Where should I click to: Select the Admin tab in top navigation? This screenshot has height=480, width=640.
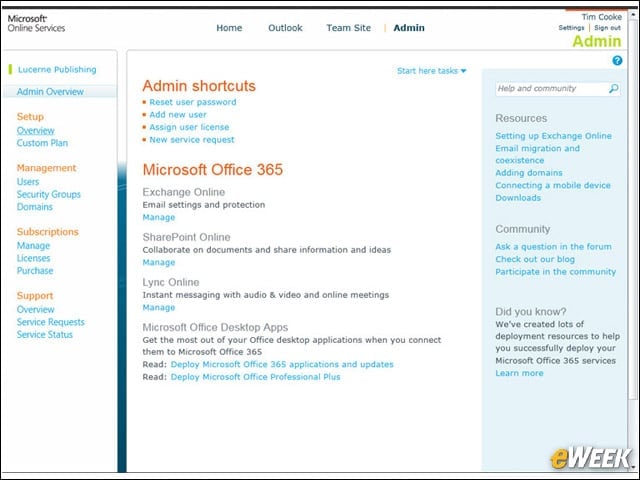pyautogui.click(x=409, y=28)
